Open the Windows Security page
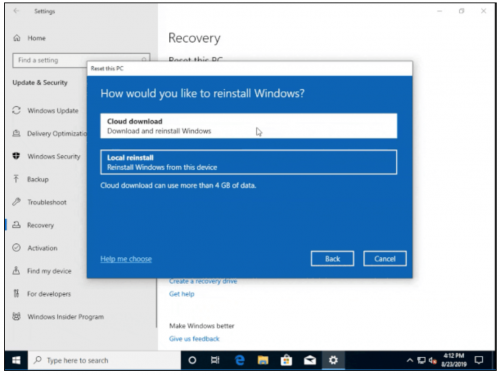500x375 pixels. click(x=54, y=156)
